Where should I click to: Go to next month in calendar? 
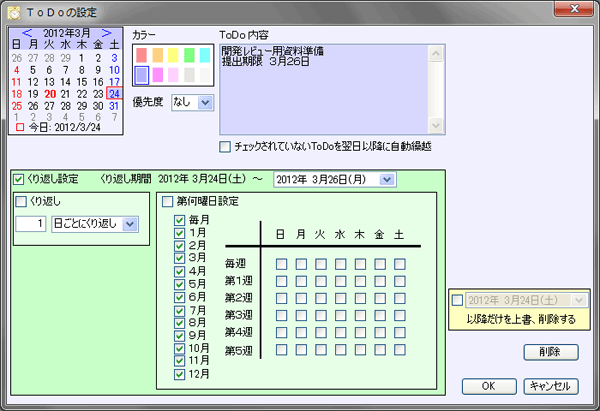(x=107, y=33)
